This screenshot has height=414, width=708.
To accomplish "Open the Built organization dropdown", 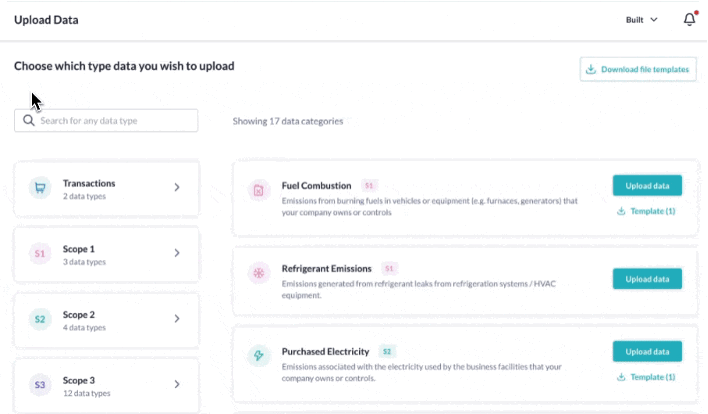I will click(641, 20).
